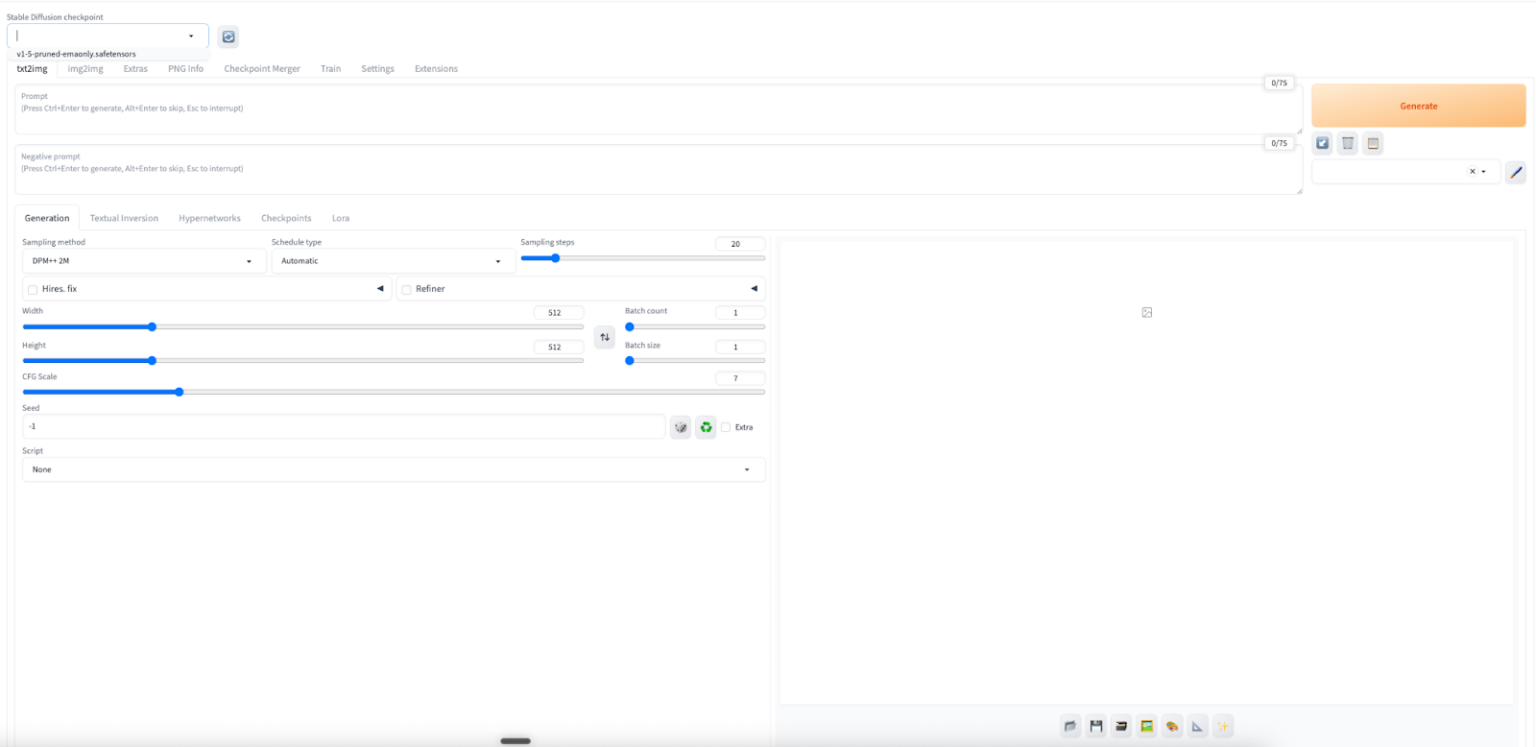Open the Checkpoint Merger tab
This screenshot has width=1536, height=747.
pos(262,69)
